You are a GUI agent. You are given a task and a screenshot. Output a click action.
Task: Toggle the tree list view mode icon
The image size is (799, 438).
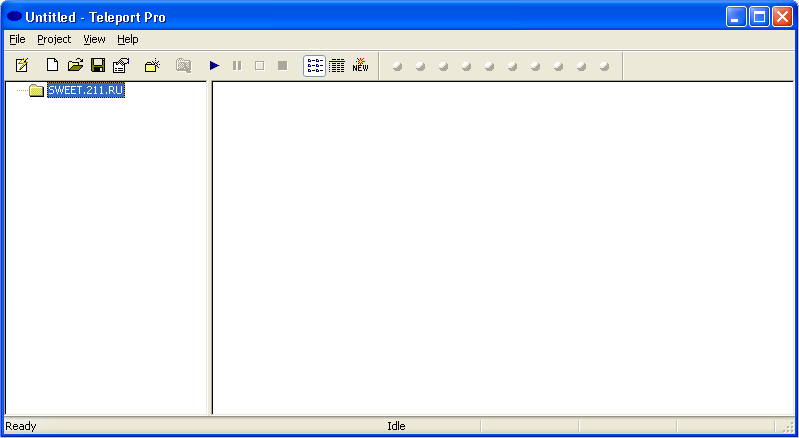(314, 66)
